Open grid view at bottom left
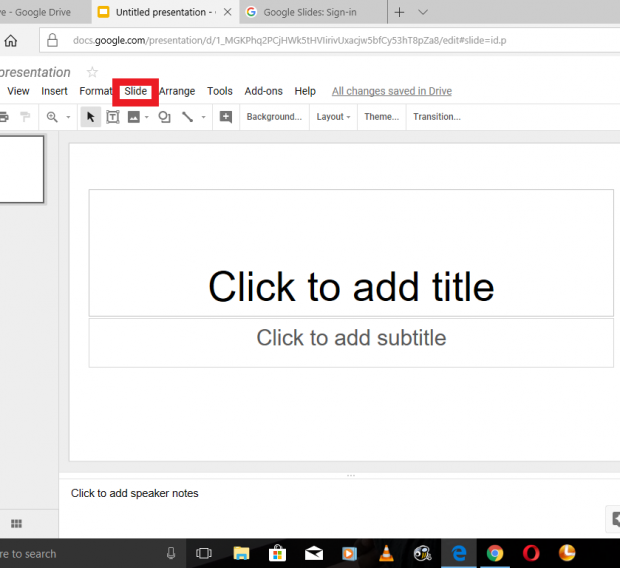The width and height of the screenshot is (620, 568). pyautogui.click(x=16, y=524)
